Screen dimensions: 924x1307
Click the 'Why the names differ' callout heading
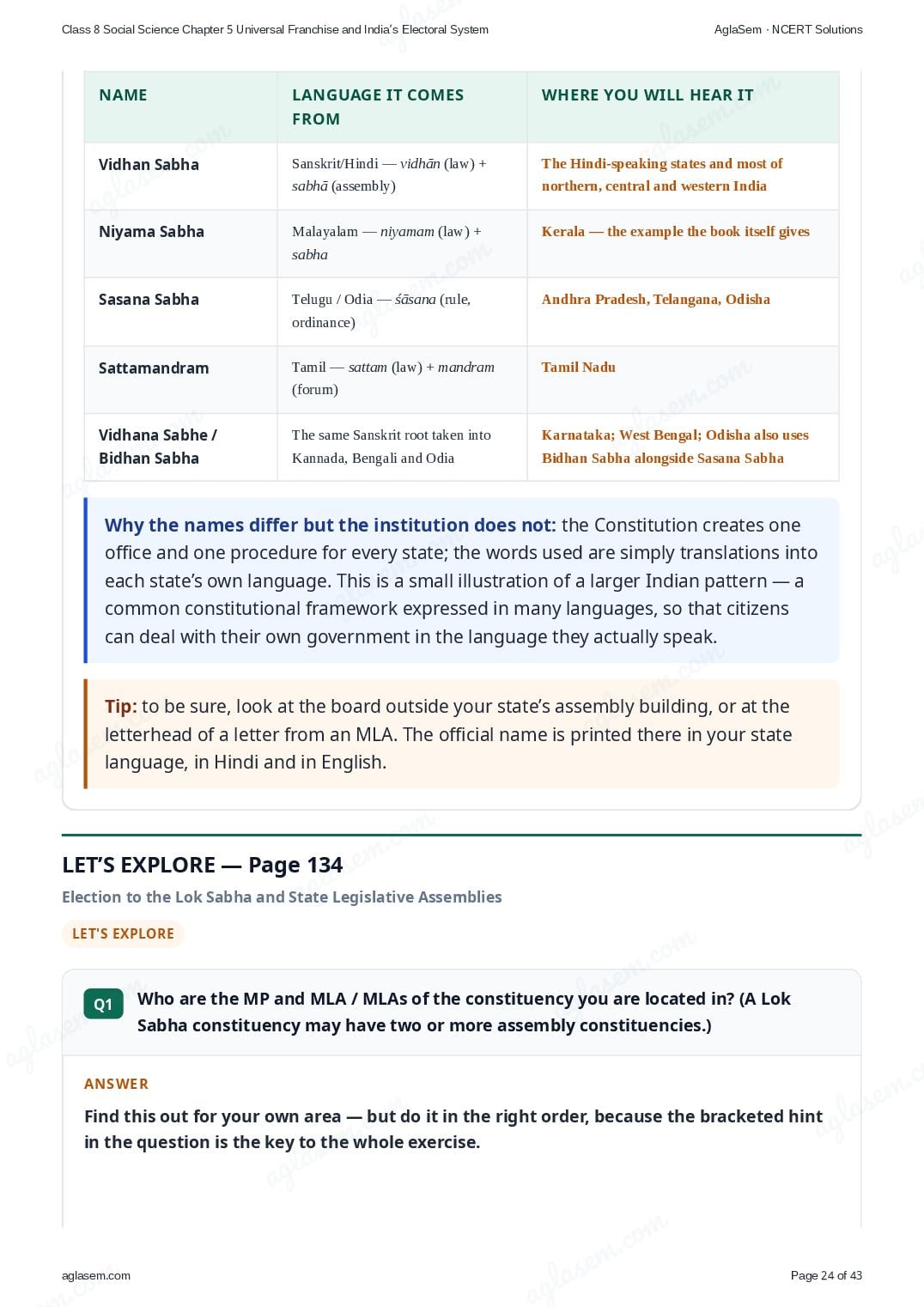(331, 525)
